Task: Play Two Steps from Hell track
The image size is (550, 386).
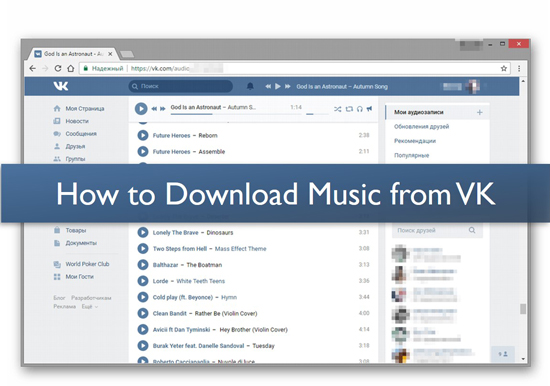Action: point(143,248)
